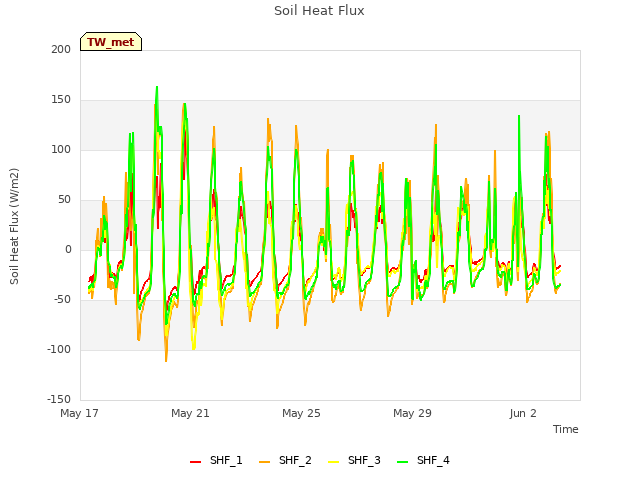The image size is (640, 480).
Task: Click the Soil Heat Flux chart title
Action: [319, 11]
